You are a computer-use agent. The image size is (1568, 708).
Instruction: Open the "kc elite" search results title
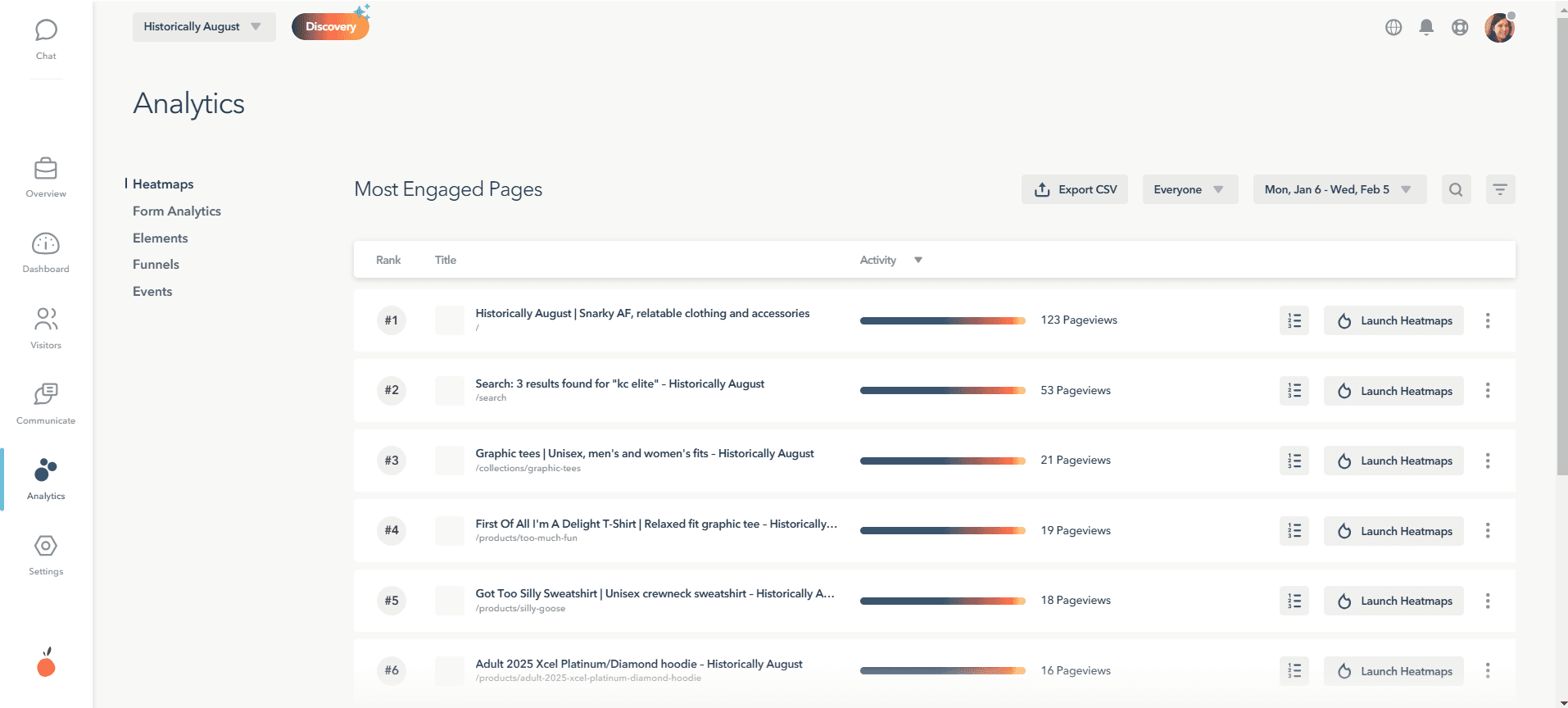619,383
